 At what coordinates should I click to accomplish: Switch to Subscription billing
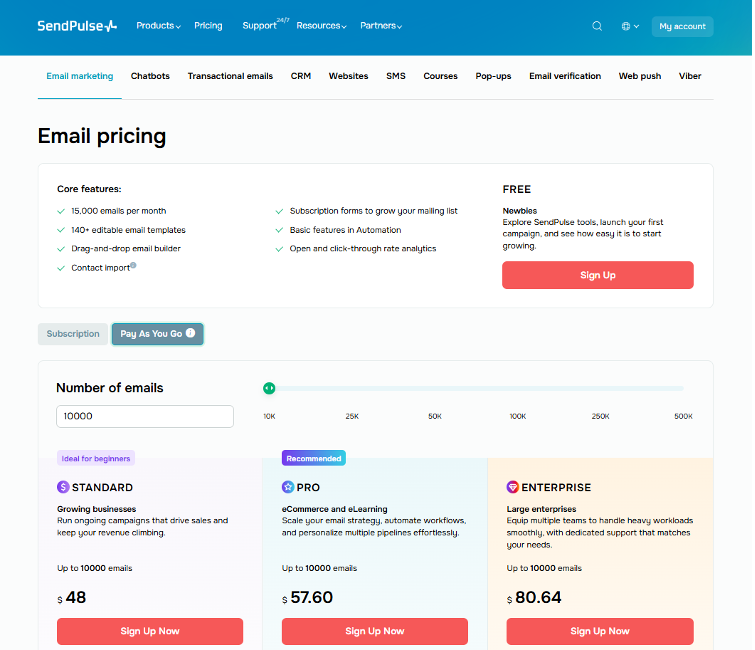pos(73,334)
